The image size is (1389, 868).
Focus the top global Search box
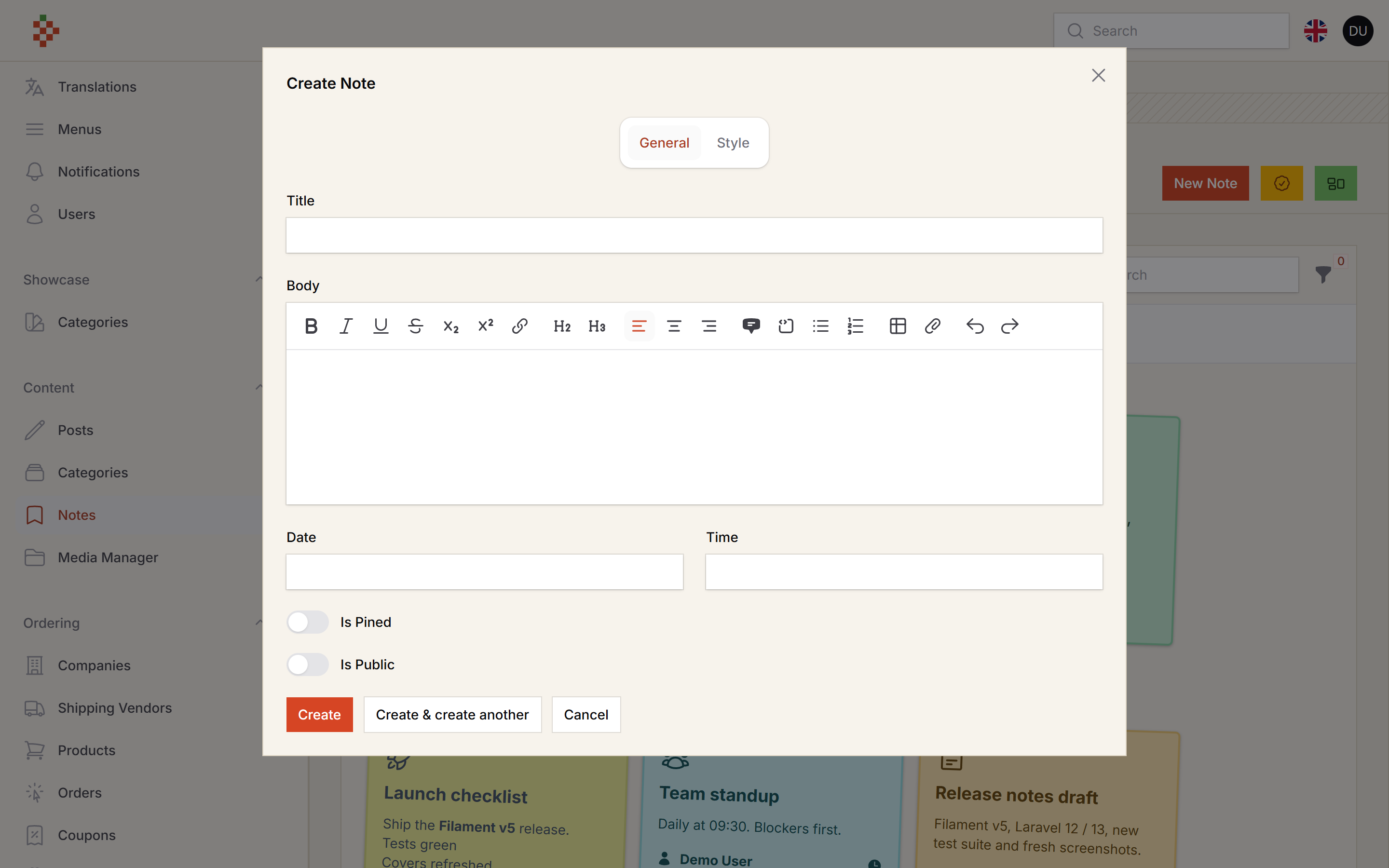tap(1171, 31)
